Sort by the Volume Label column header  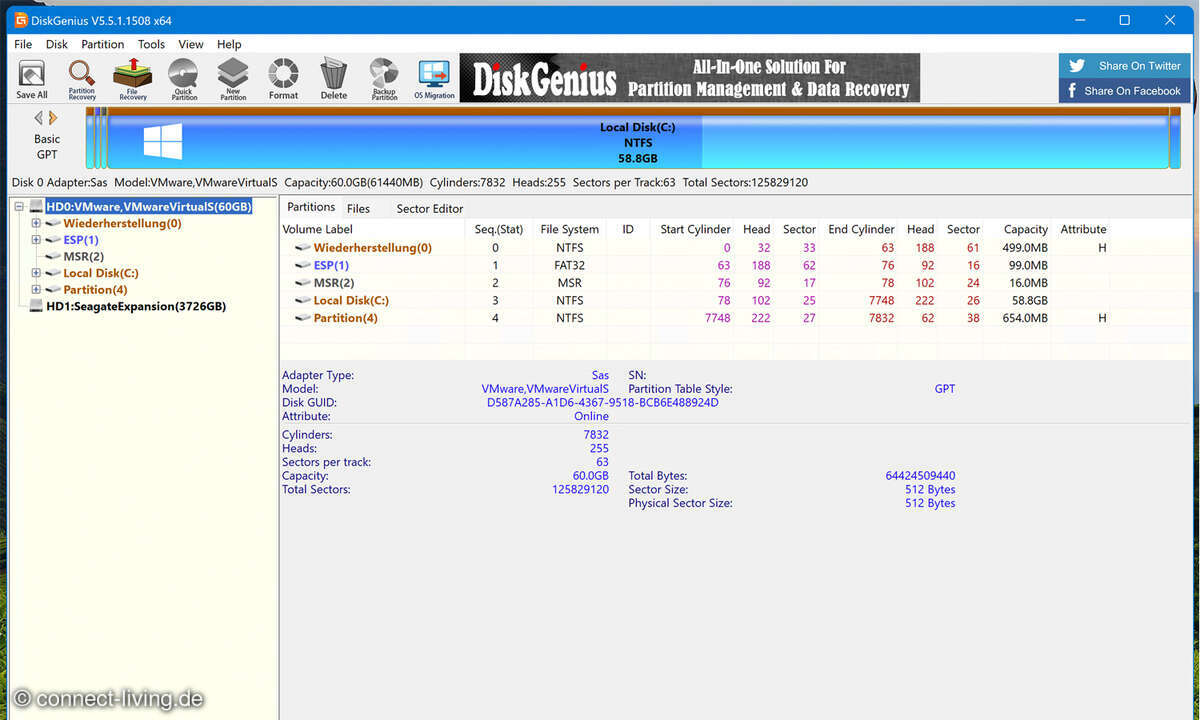317,229
